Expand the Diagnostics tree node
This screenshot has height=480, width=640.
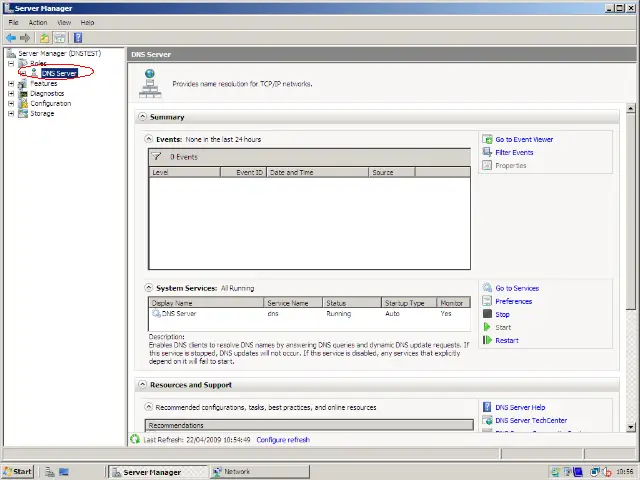pyautogui.click(x=11, y=93)
